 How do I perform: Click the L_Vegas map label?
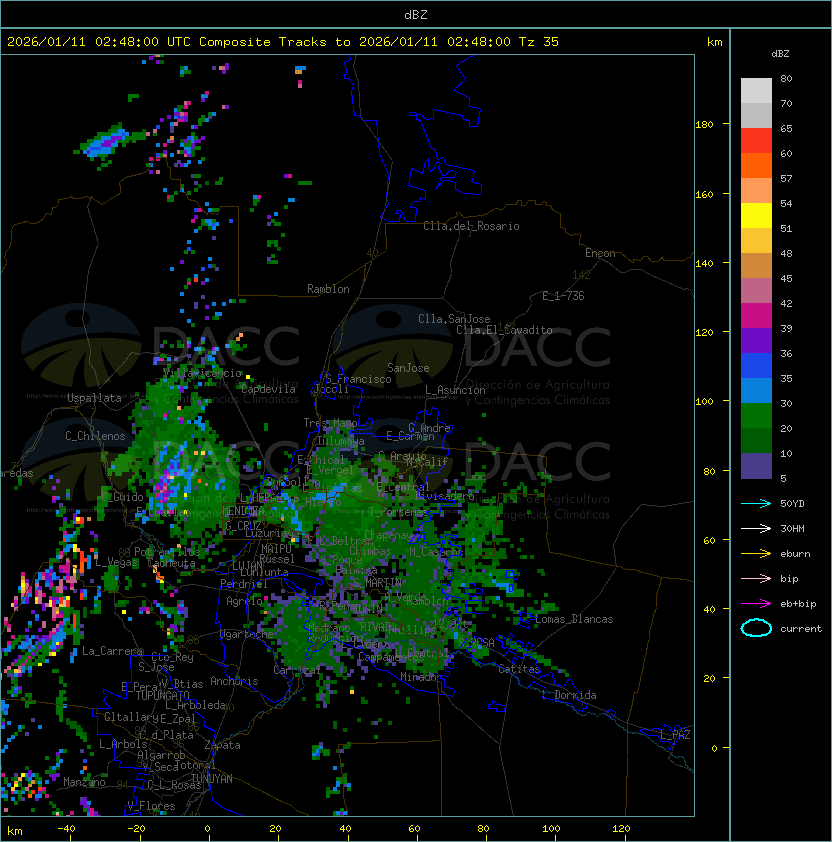tap(117, 563)
